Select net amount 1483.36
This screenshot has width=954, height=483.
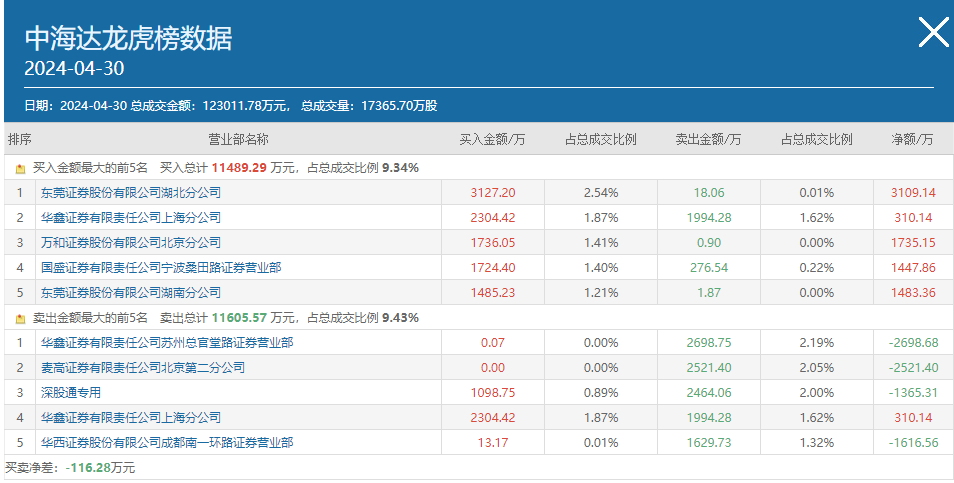click(x=913, y=293)
